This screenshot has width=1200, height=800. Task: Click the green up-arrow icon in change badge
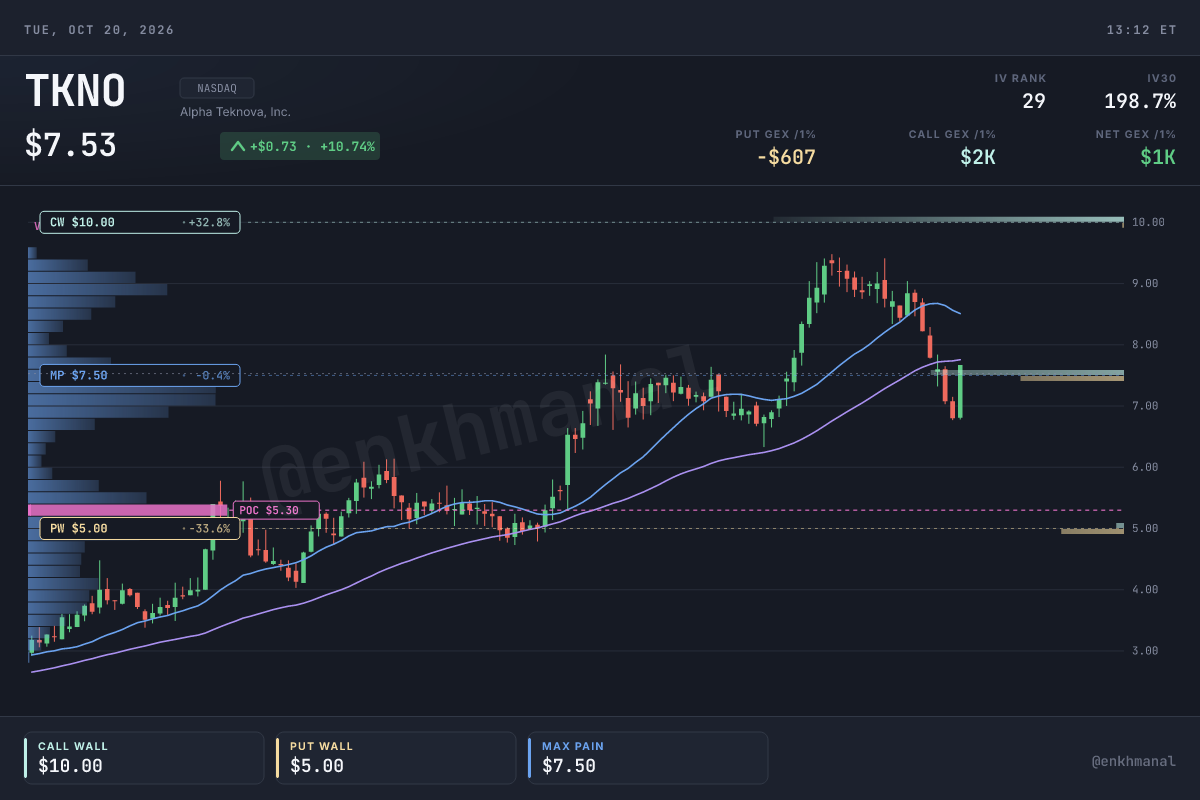pyautogui.click(x=237, y=146)
